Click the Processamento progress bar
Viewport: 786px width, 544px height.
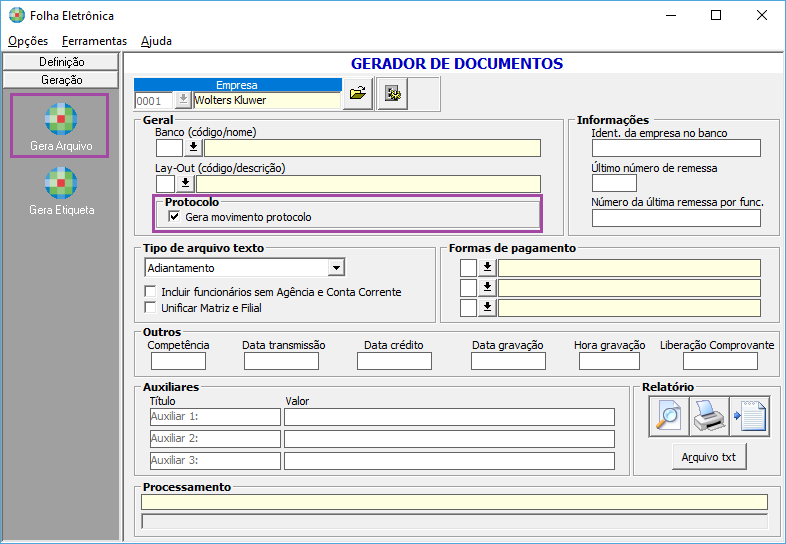tap(454, 521)
